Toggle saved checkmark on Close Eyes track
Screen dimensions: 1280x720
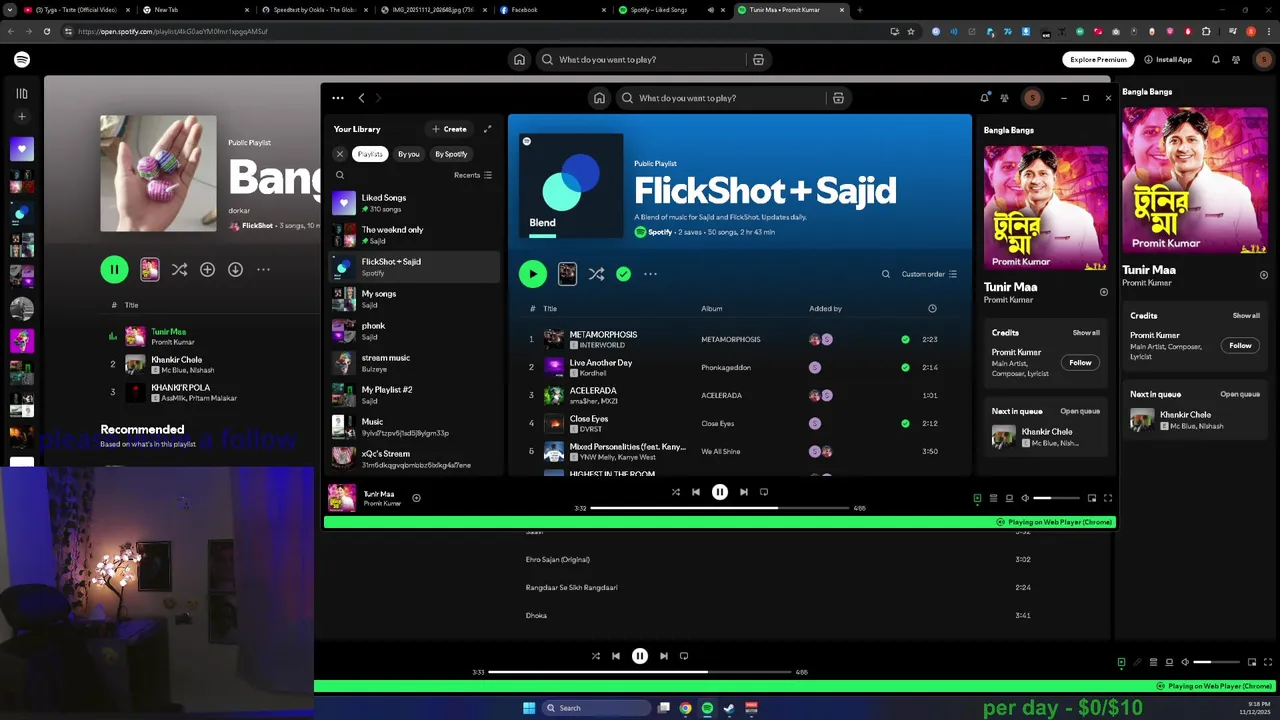pos(905,424)
